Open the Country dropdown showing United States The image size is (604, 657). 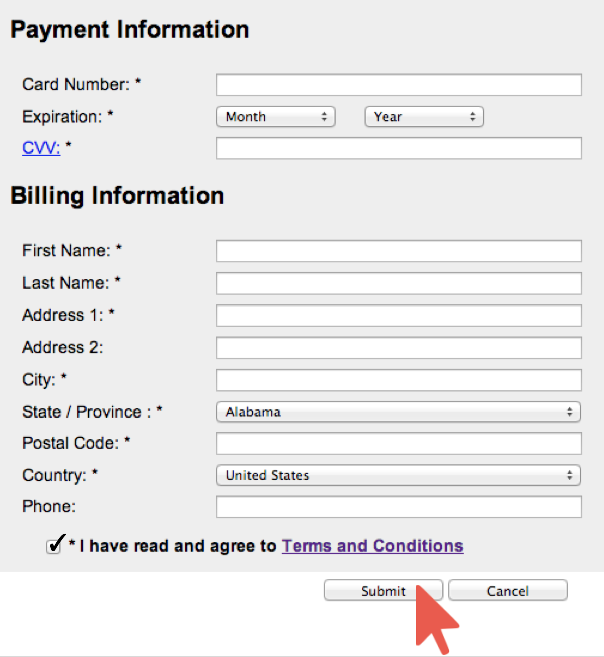(x=398, y=475)
